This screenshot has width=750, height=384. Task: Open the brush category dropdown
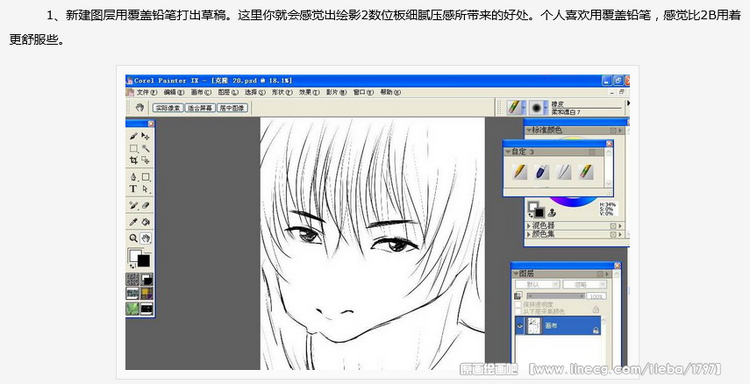point(524,107)
